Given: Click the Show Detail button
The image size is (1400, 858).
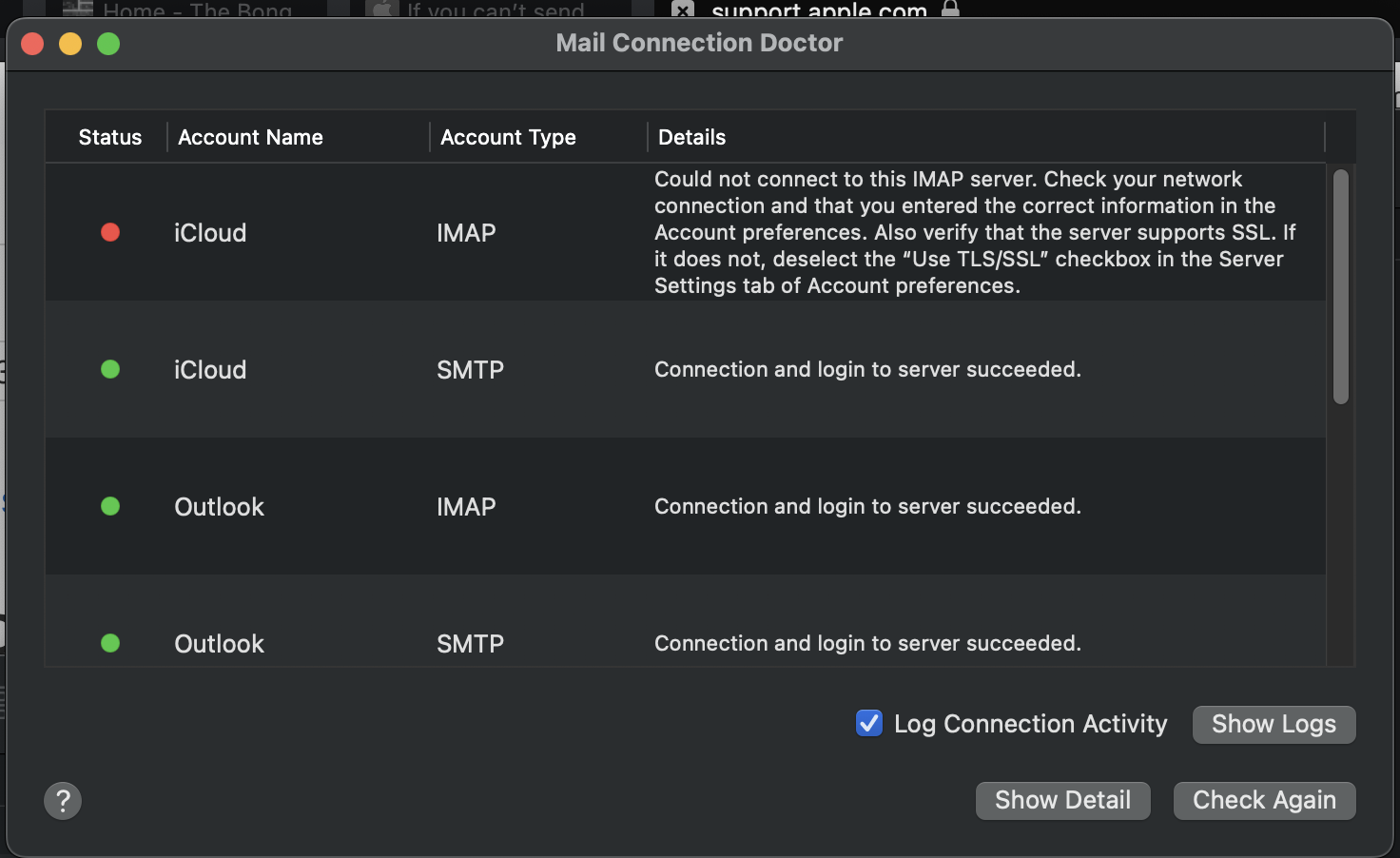Looking at the screenshot, I should [1062, 801].
